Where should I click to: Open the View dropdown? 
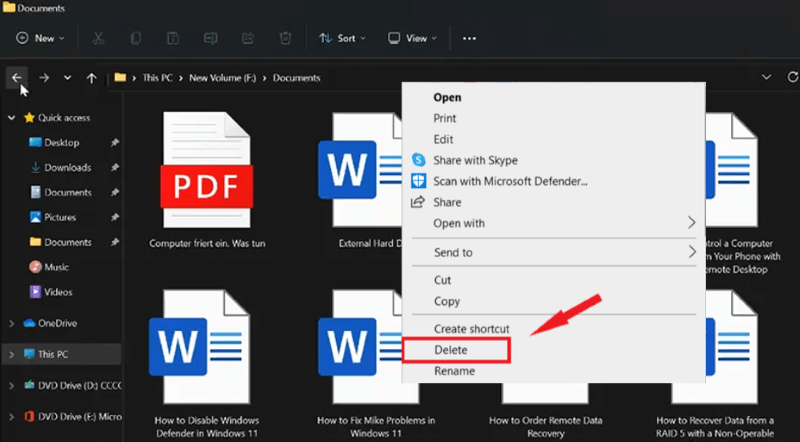pos(412,38)
